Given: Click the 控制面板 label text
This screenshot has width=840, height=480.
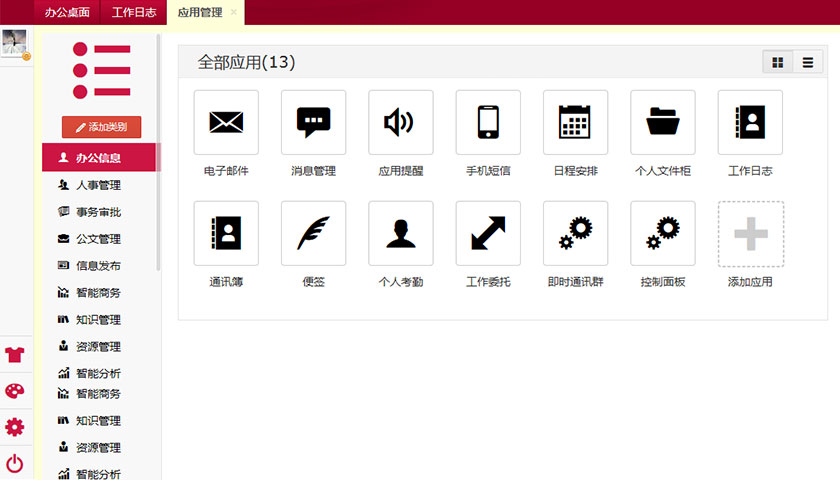Looking at the screenshot, I should tap(663, 282).
